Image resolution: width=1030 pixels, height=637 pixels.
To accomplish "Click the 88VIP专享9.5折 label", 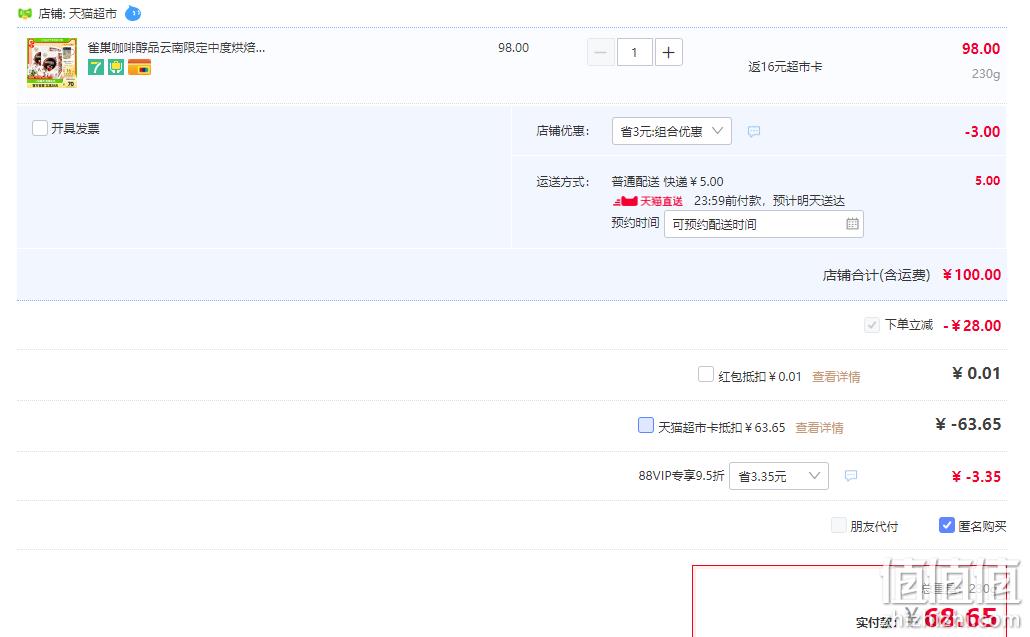I will point(681,475).
